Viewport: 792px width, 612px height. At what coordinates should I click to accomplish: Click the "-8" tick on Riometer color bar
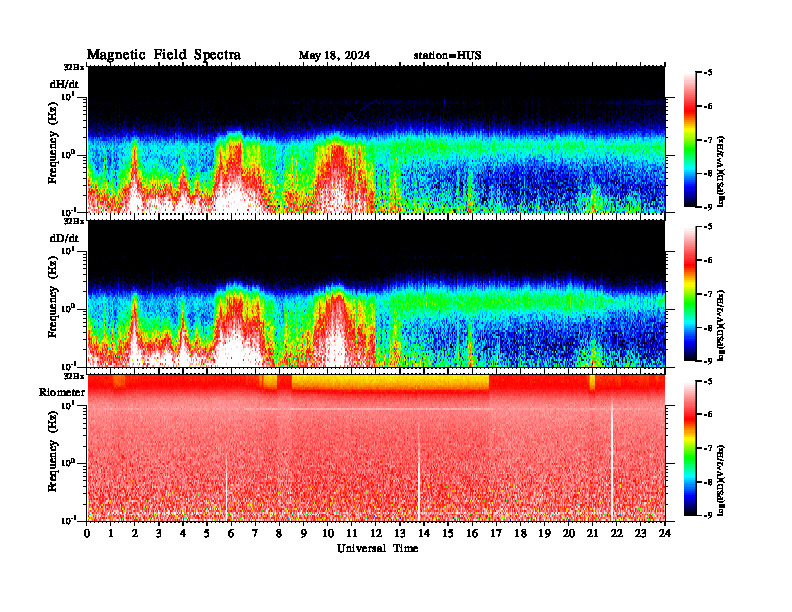[708, 482]
